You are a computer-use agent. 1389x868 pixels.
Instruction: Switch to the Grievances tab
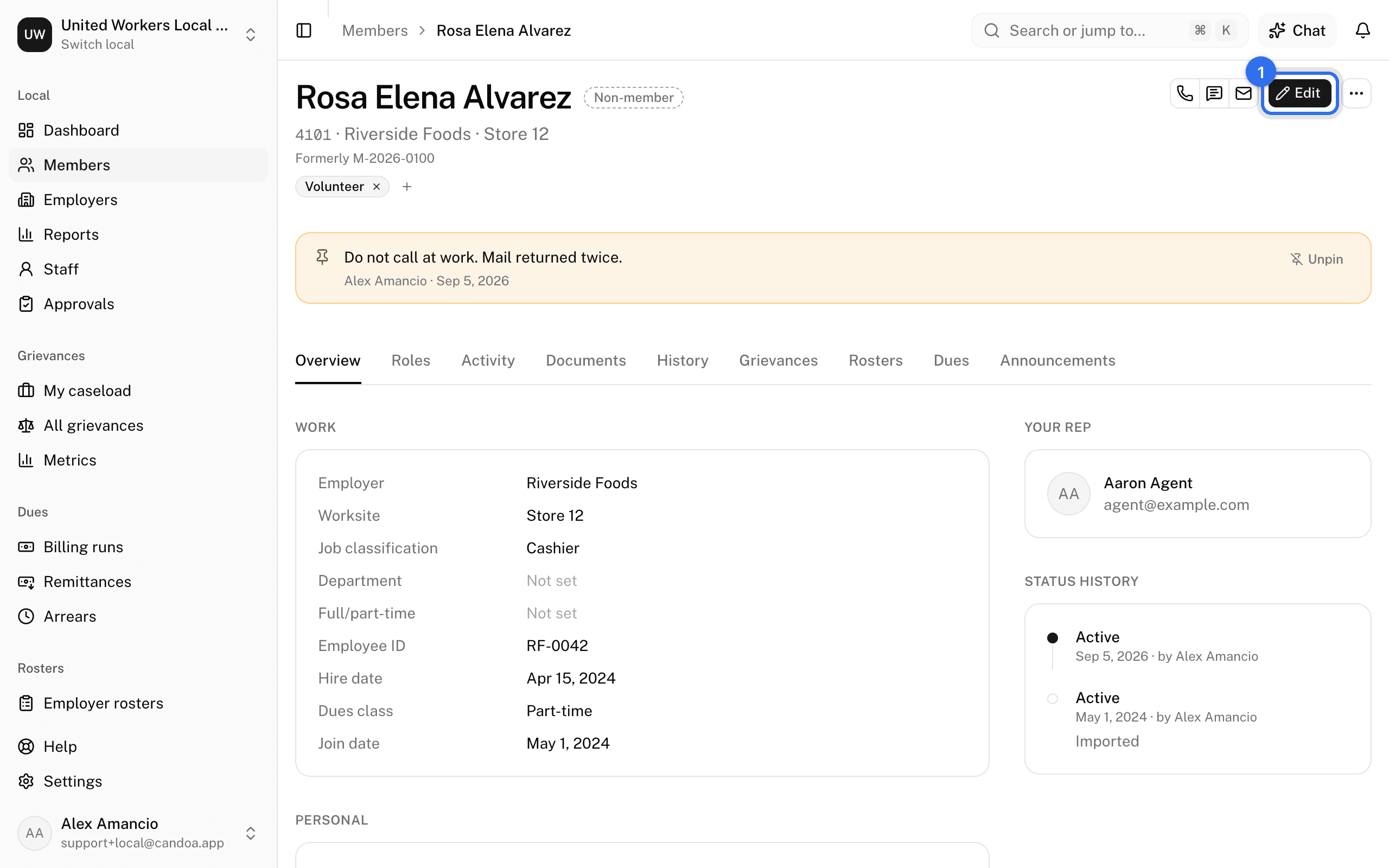click(x=778, y=361)
